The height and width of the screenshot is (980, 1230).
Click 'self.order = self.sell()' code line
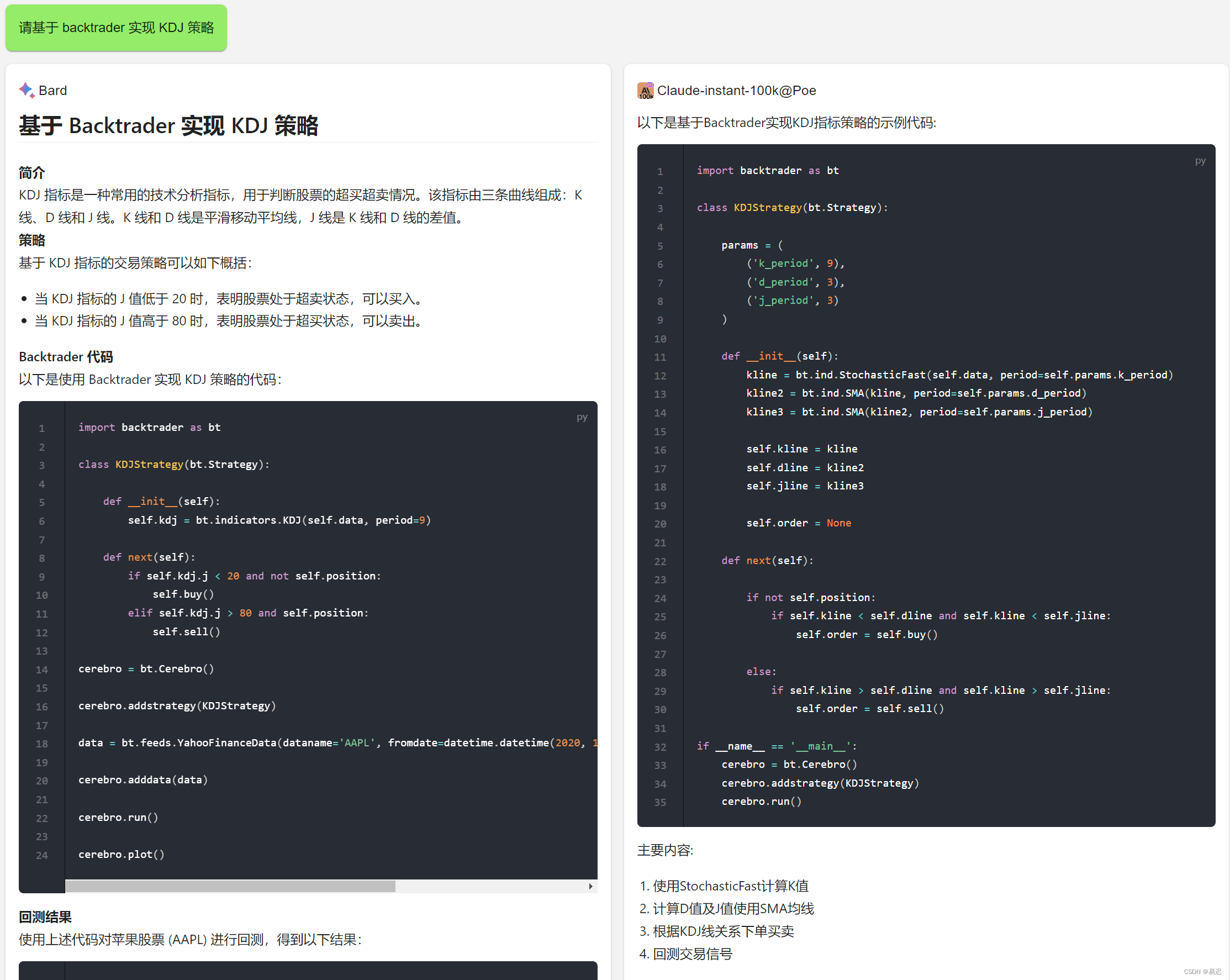[870, 708]
